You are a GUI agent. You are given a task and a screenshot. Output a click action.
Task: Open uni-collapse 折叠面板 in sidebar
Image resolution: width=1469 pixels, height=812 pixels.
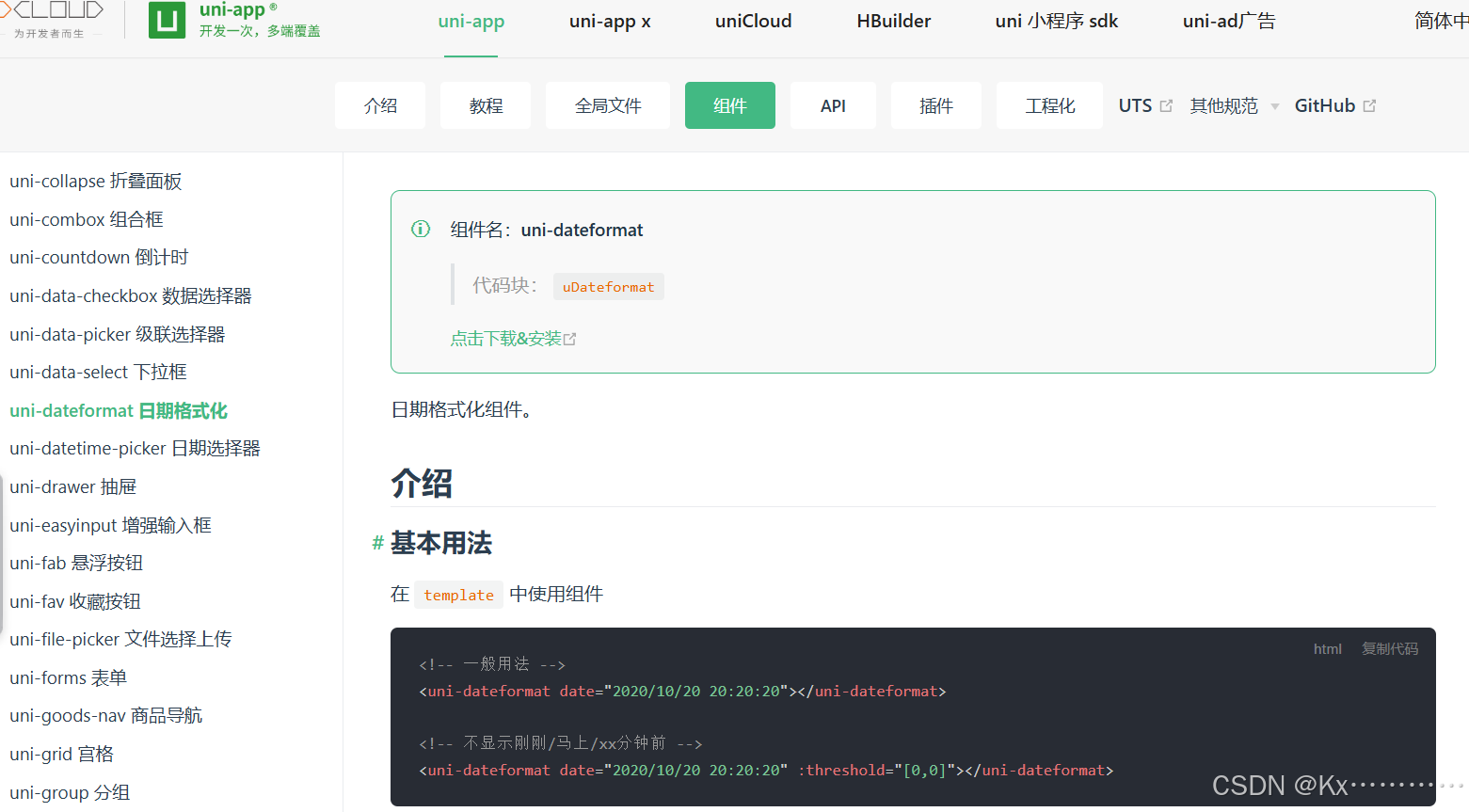(96, 181)
